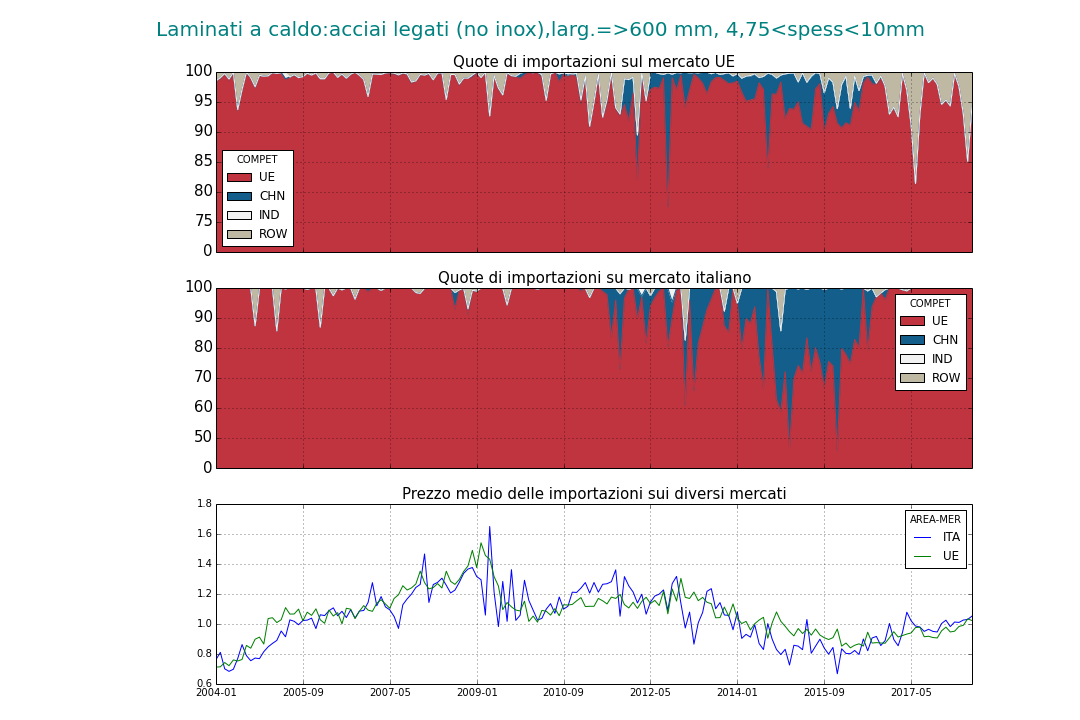Image resolution: width=1080 pixels, height=720 pixels.
Task: Click the AREA-MER legend heading
Action: (x=935, y=520)
